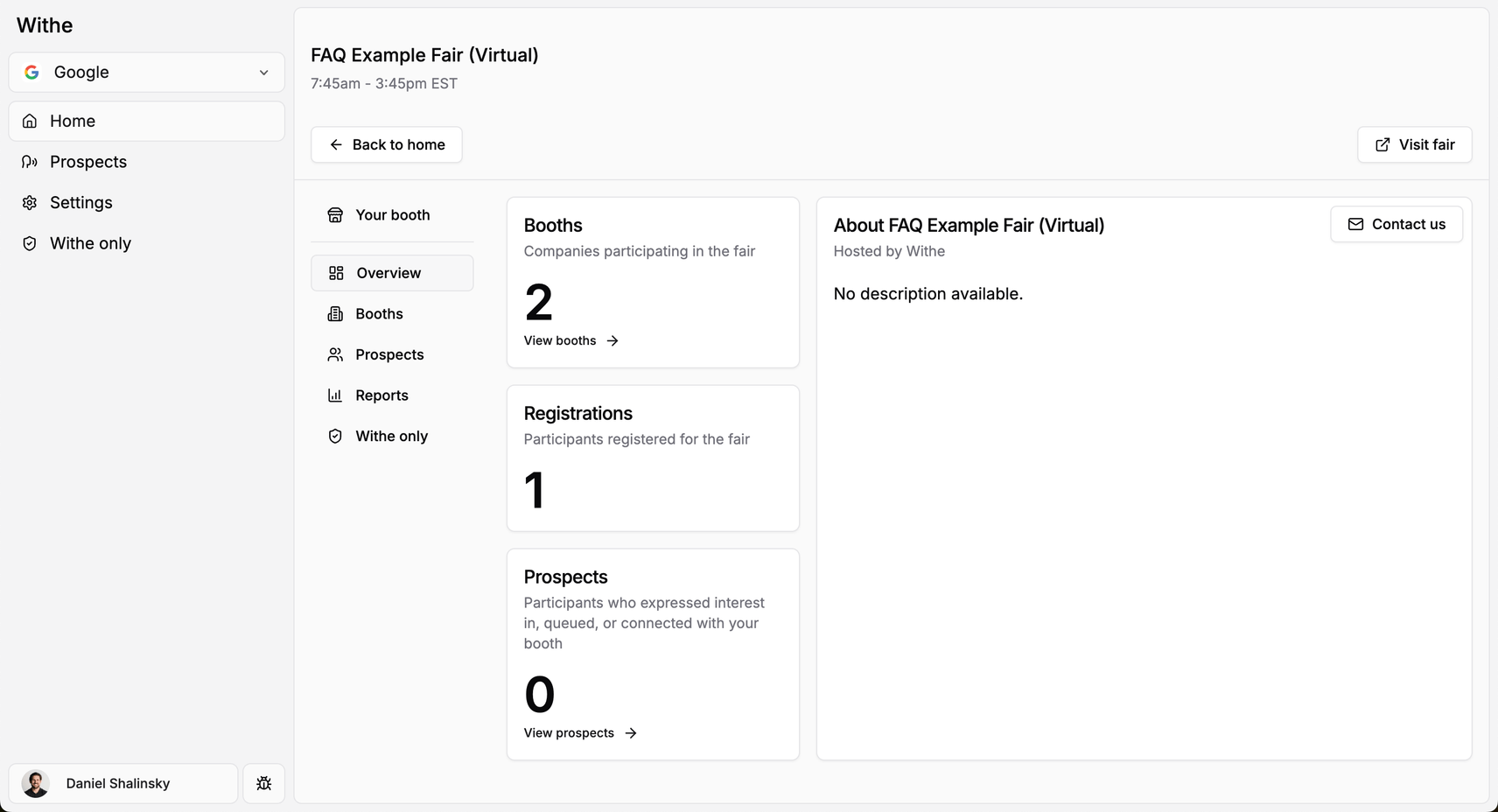This screenshot has width=1498, height=812.
Task: Click the Settings gear icon
Action: tap(30, 203)
